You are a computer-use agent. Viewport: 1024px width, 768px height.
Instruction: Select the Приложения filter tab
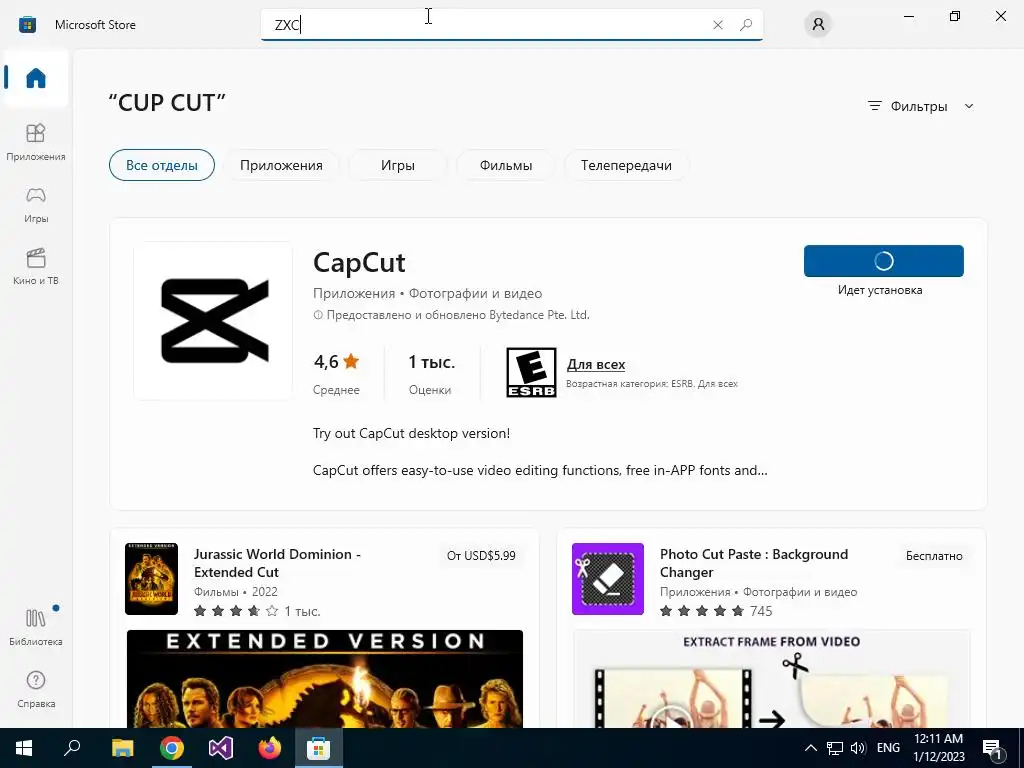coord(281,165)
